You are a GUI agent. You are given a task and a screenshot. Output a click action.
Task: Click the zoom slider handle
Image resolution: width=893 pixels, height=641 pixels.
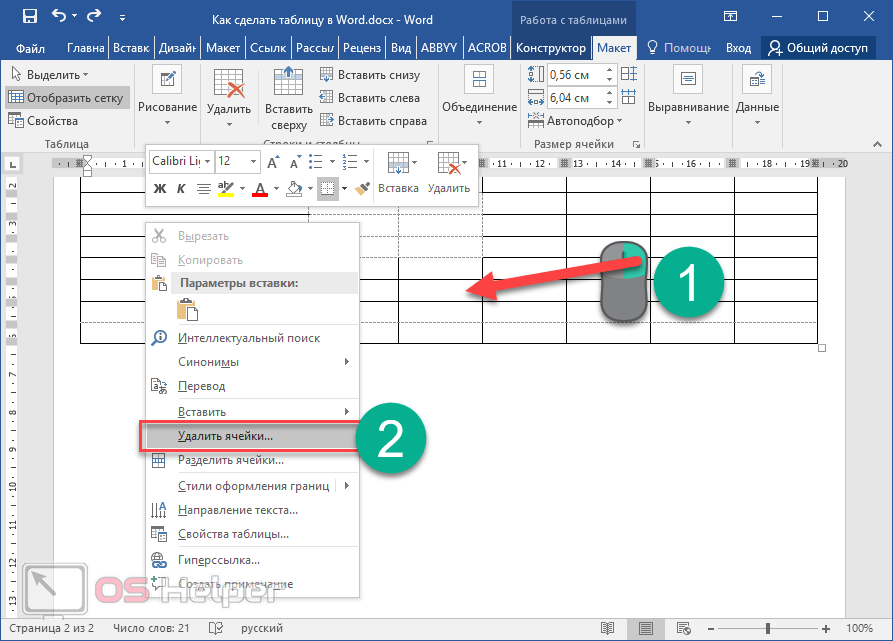[x=769, y=628]
